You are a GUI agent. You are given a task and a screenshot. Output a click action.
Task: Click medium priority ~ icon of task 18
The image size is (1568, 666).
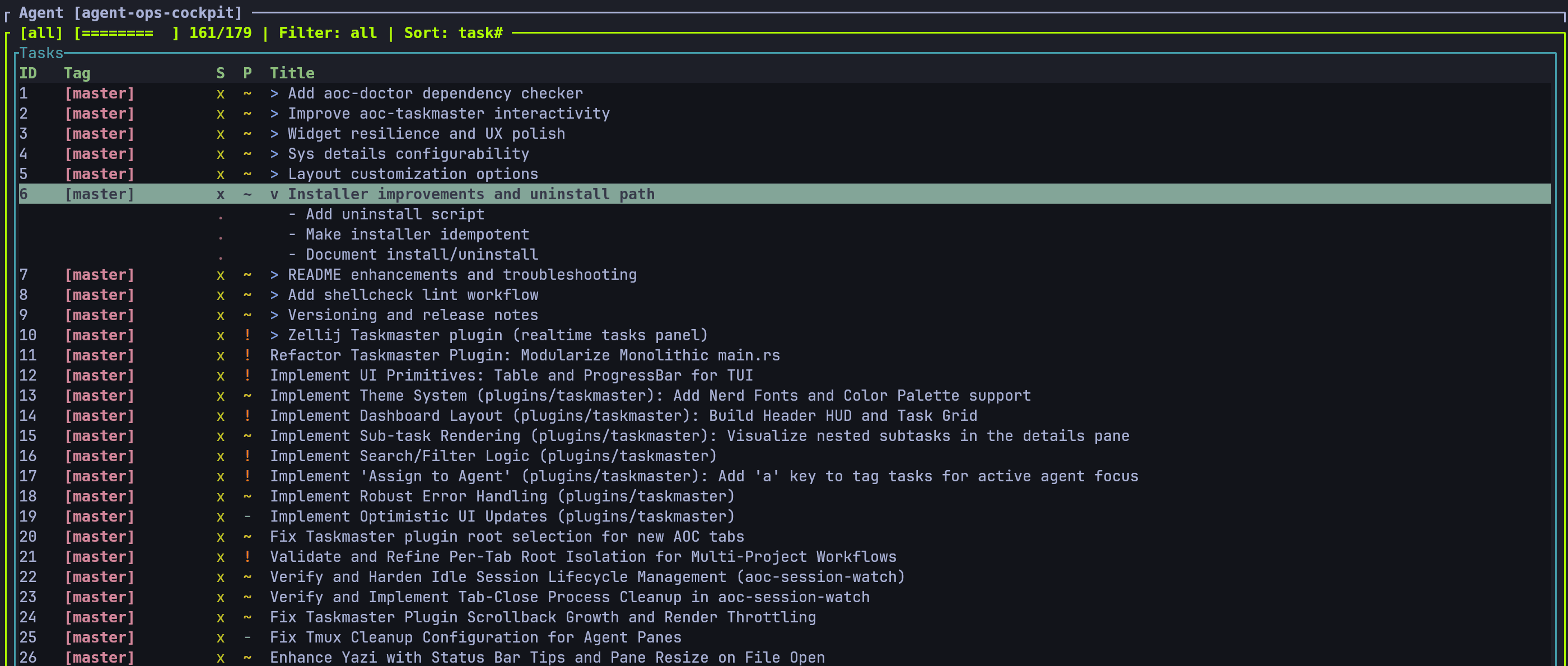[x=247, y=496]
